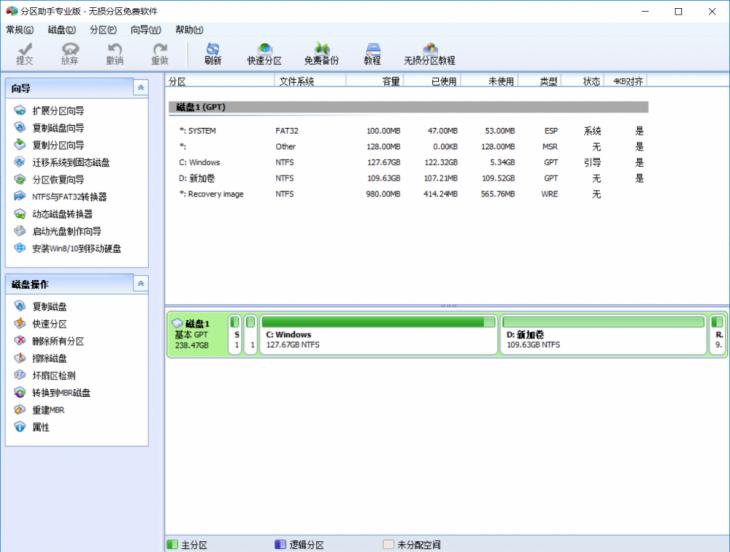This screenshot has width=730, height=552.
Task: Select the R recovery partition block
Action: click(x=717, y=335)
